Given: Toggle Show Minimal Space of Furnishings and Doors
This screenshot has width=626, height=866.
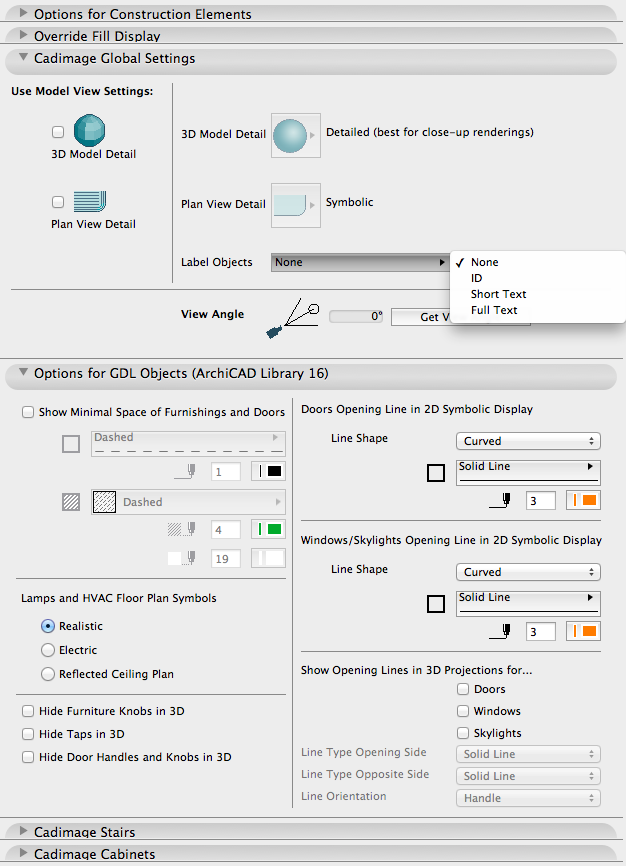Looking at the screenshot, I should [x=28, y=412].
